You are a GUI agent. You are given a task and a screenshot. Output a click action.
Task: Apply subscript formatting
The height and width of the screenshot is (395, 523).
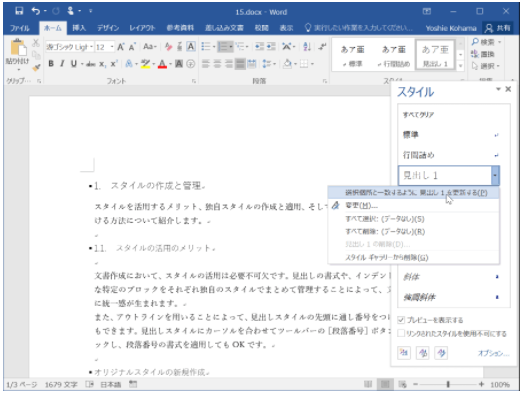[x=102, y=64]
